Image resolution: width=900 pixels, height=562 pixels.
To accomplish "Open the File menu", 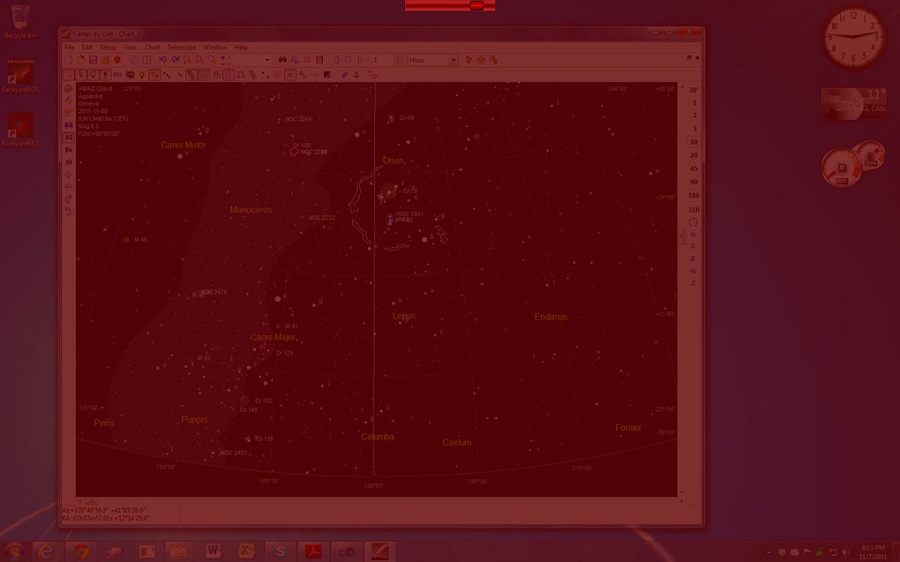I will click(69, 48).
